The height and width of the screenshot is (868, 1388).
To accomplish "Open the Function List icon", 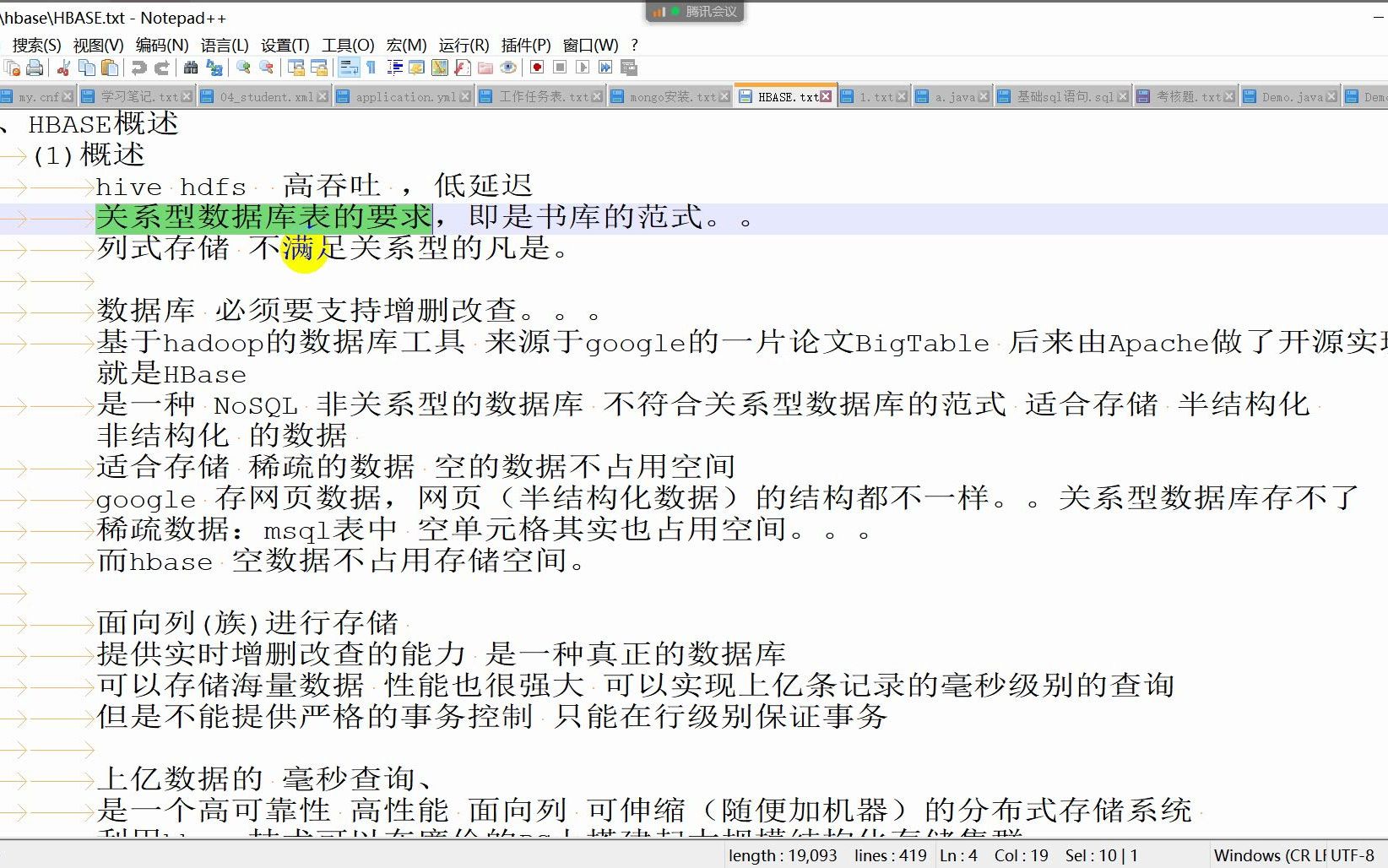I will click(x=463, y=68).
